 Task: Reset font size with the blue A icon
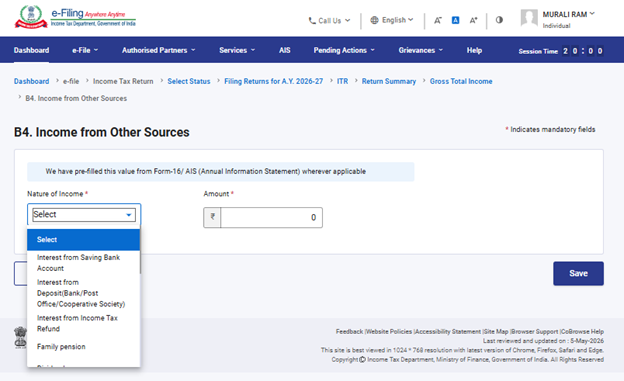(x=456, y=20)
